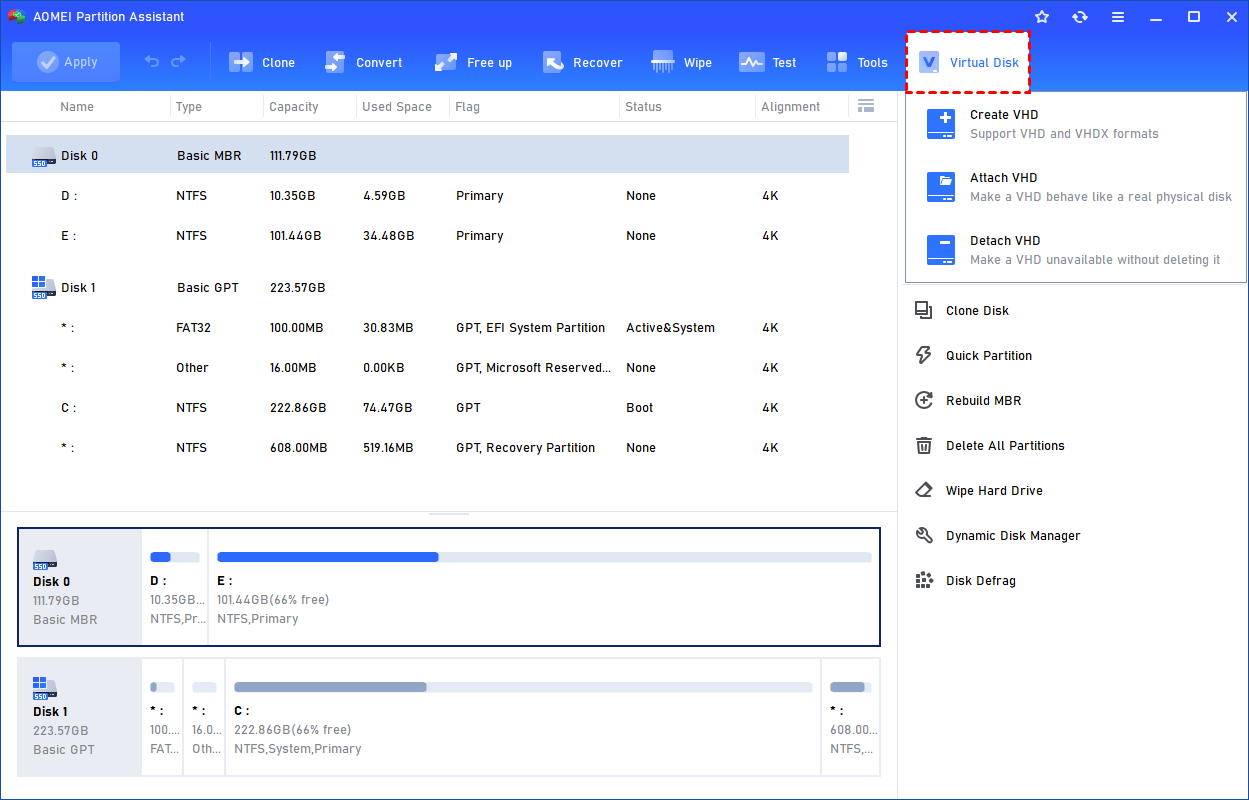Click the Wipe Hard Drive eraser icon
Viewport: 1249px width, 800px height.
pyautogui.click(x=924, y=490)
